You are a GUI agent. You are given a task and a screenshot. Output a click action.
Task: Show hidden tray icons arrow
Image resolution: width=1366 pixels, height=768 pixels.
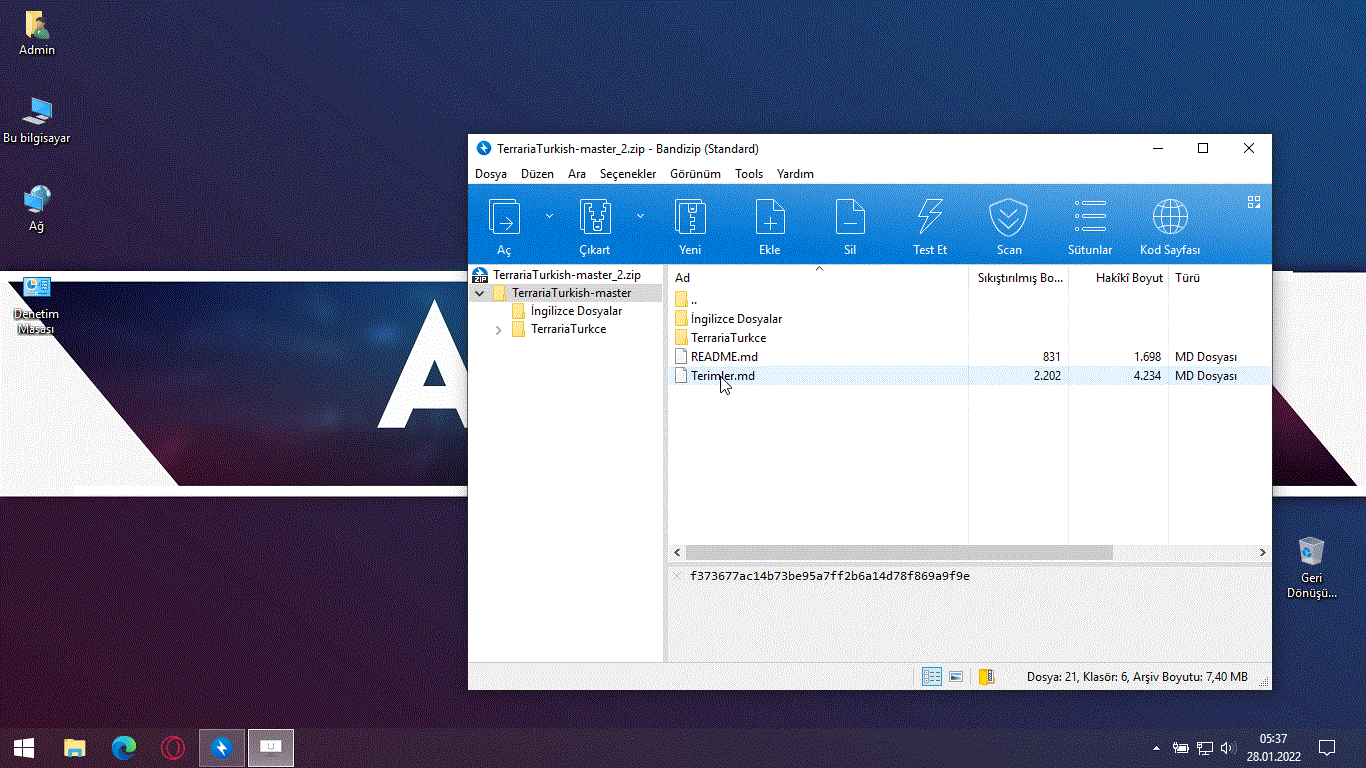pyautogui.click(x=1157, y=747)
